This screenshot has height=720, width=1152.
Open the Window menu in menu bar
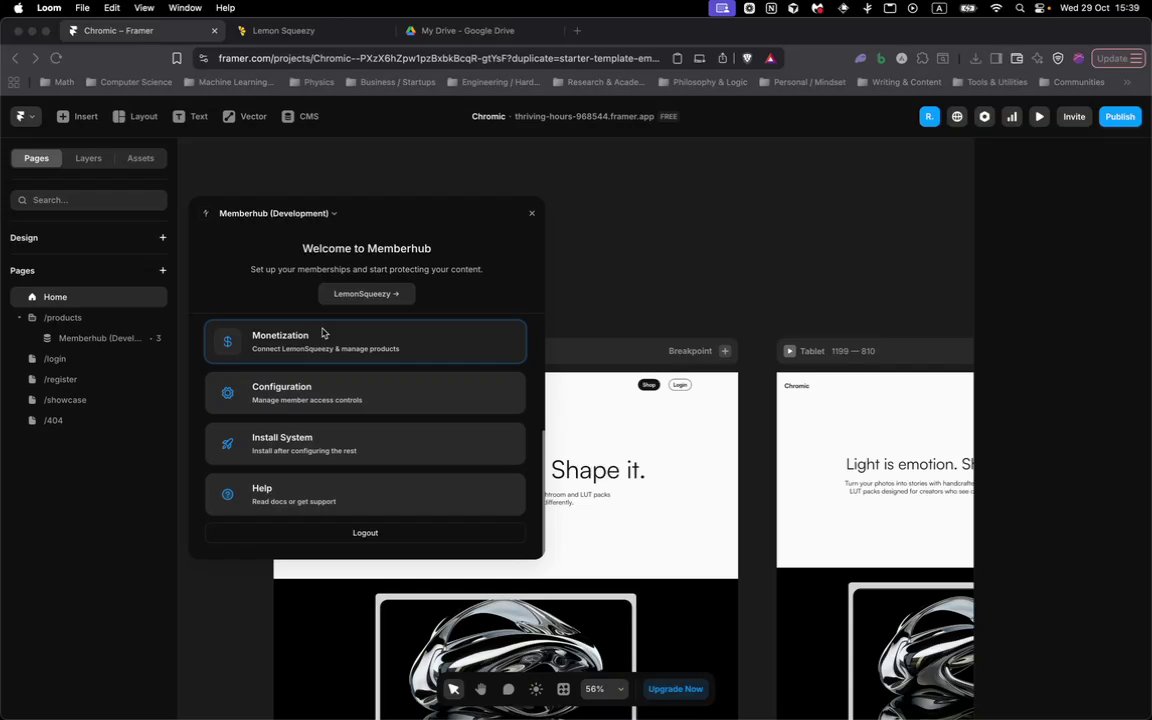tap(185, 8)
